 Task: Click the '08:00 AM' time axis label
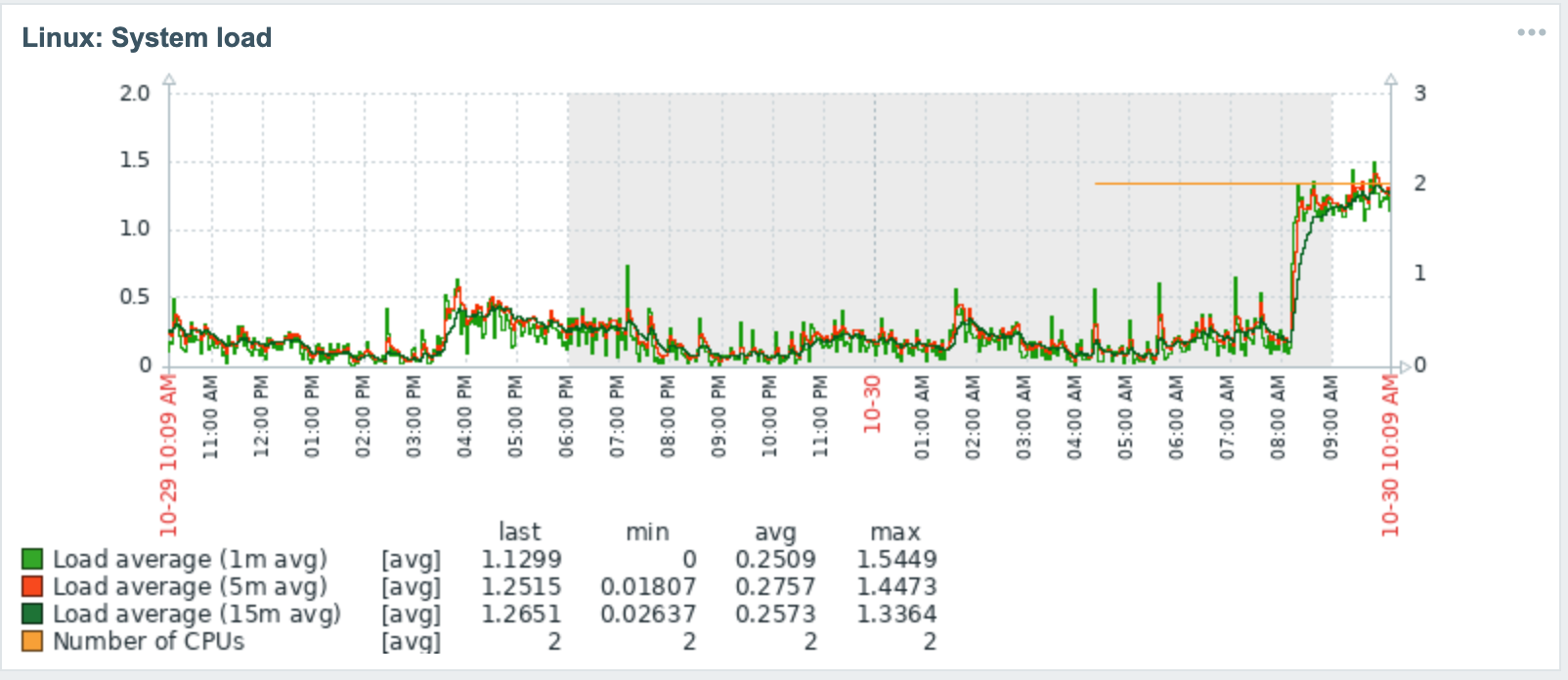(1279, 418)
